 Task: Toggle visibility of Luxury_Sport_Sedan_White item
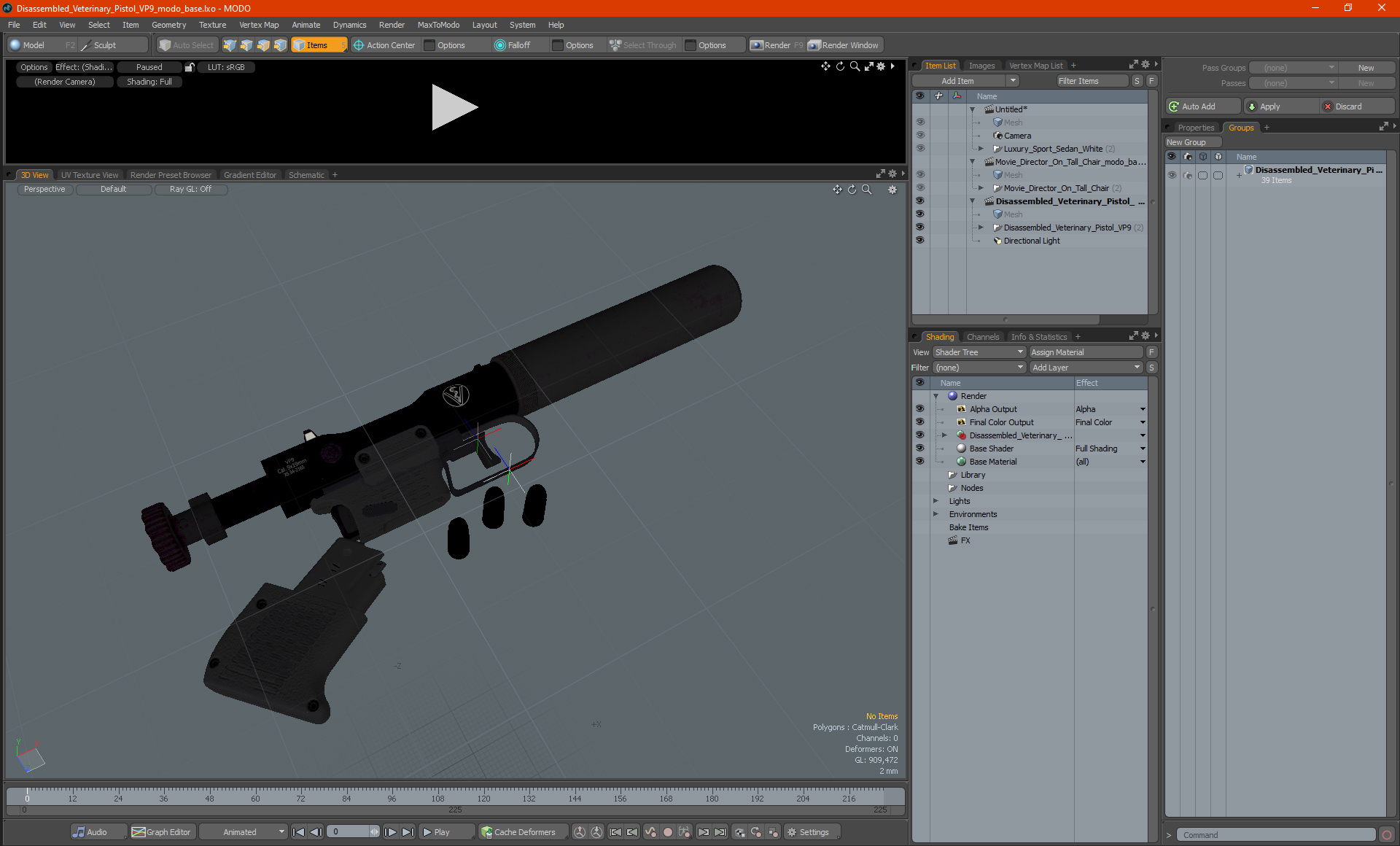tap(919, 149)
